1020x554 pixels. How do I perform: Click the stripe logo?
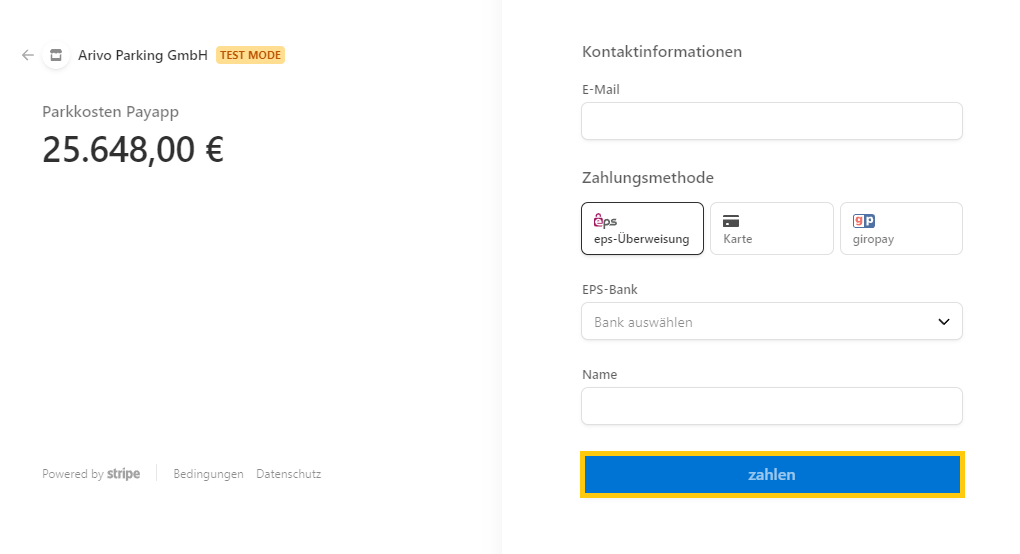[124, 474]
